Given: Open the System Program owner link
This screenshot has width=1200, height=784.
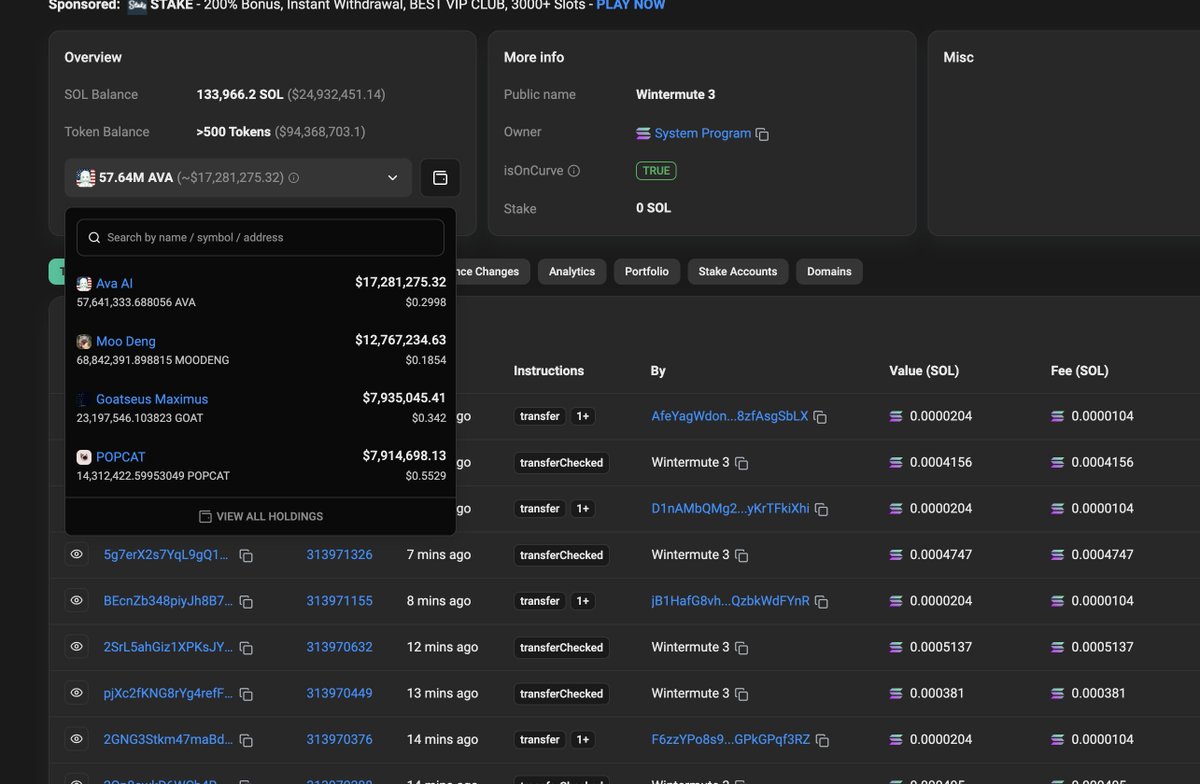Looking at the screenshot, I should (x=703, y=133).
